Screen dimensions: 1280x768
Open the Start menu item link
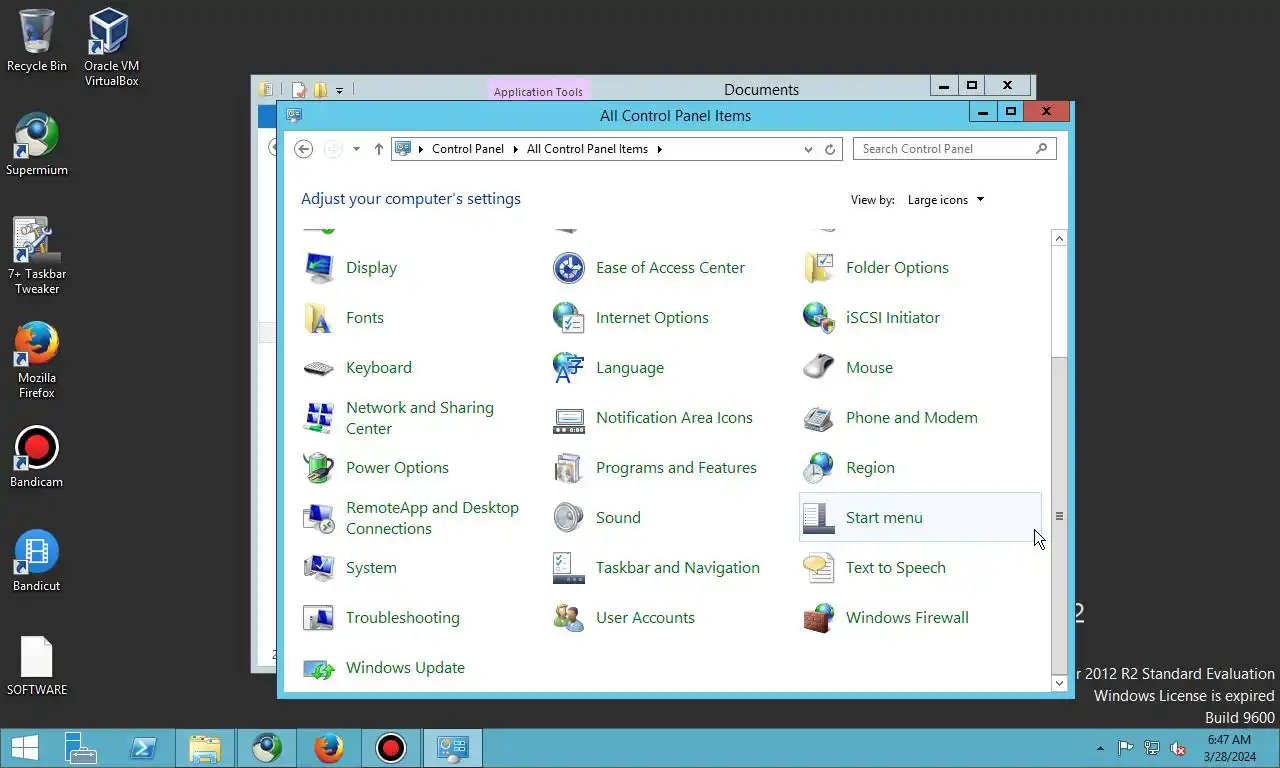884,518
